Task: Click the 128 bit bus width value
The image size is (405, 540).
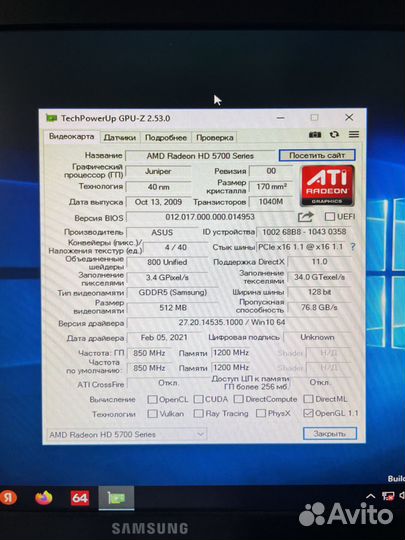Action: [320, 292]
